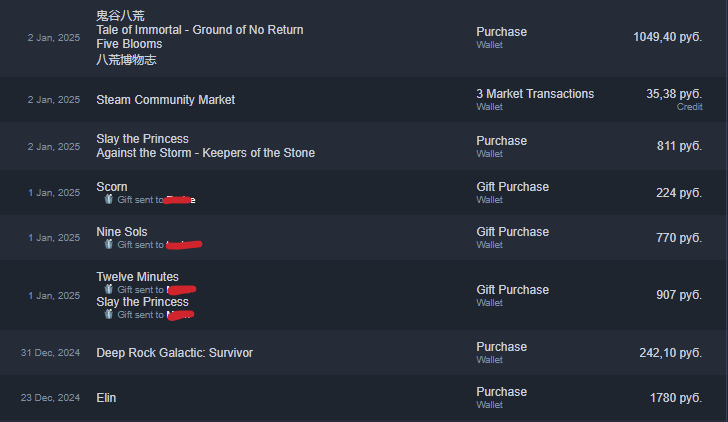Click the Five Blooms item name

(x=129, y=44)
